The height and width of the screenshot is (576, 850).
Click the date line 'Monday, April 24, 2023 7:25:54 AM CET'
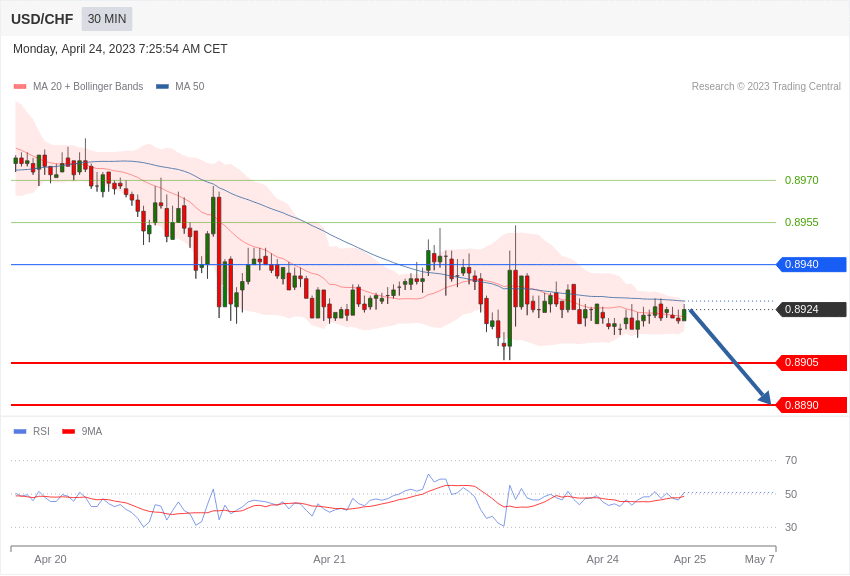[x=120, y=49]
